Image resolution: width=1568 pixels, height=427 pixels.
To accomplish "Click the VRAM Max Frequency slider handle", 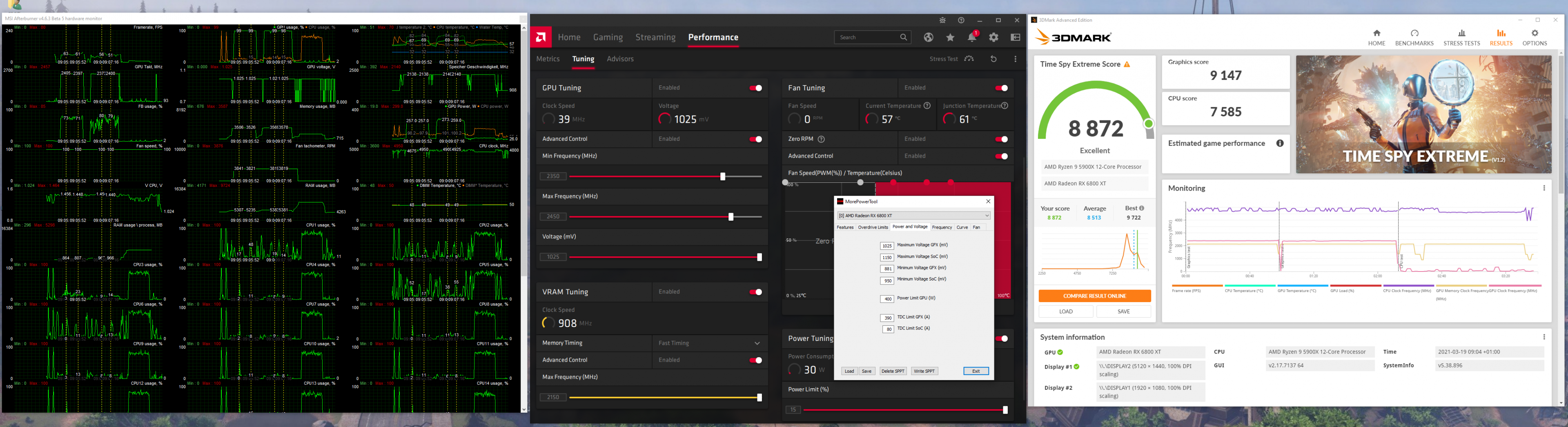I will point(759,398).
